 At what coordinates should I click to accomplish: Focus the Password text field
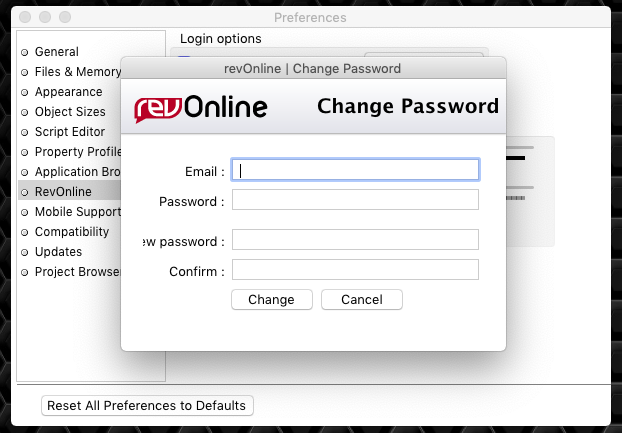tap(355, 200)
